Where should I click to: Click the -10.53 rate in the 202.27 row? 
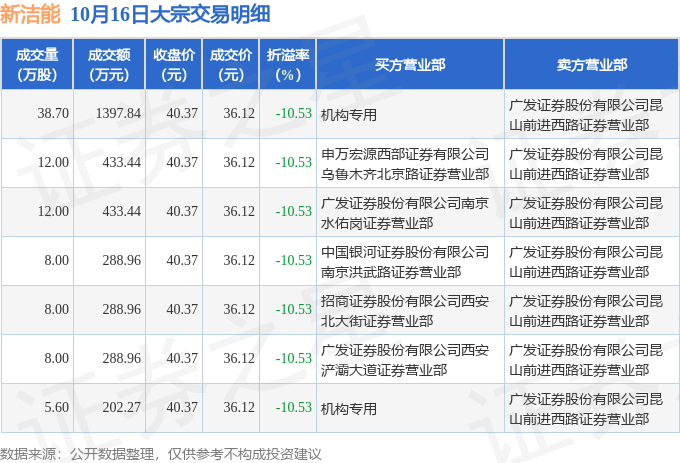pos(294,408)
